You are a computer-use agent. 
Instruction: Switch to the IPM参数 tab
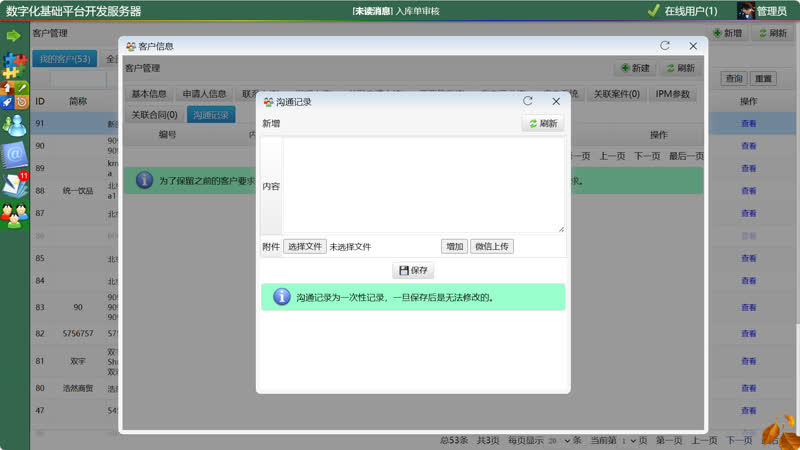pyautogui.click(x=672, y=94)
